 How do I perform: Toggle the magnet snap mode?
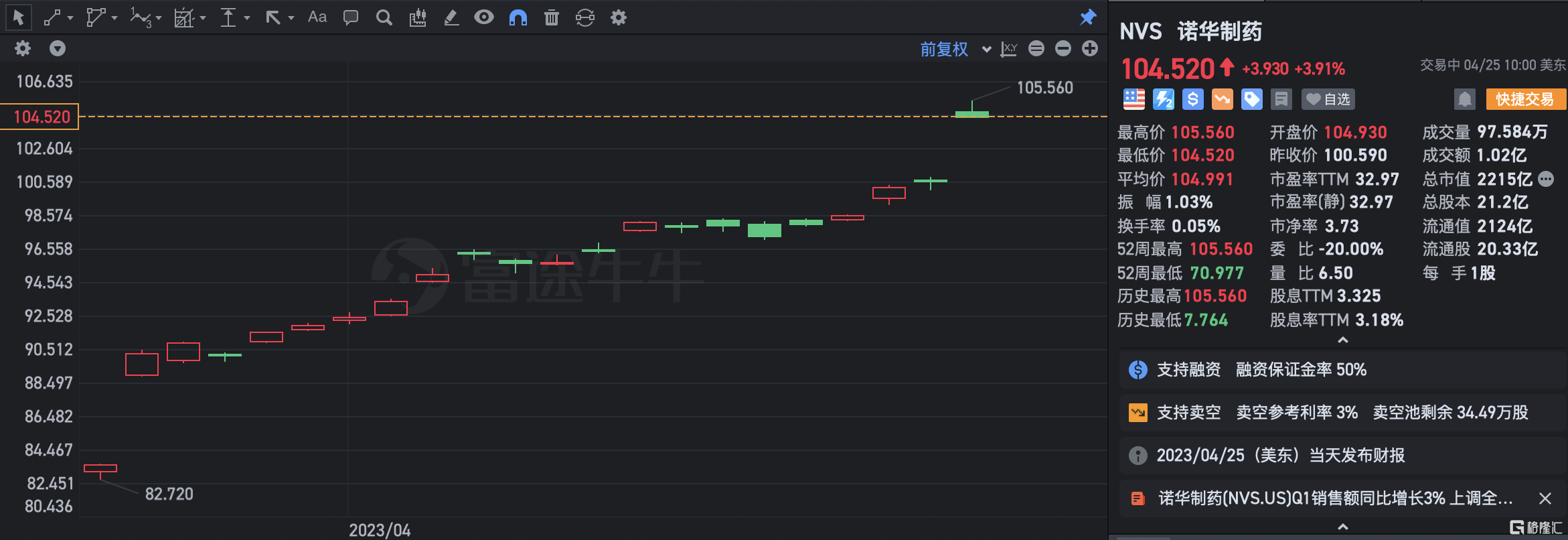pos(518,17)
